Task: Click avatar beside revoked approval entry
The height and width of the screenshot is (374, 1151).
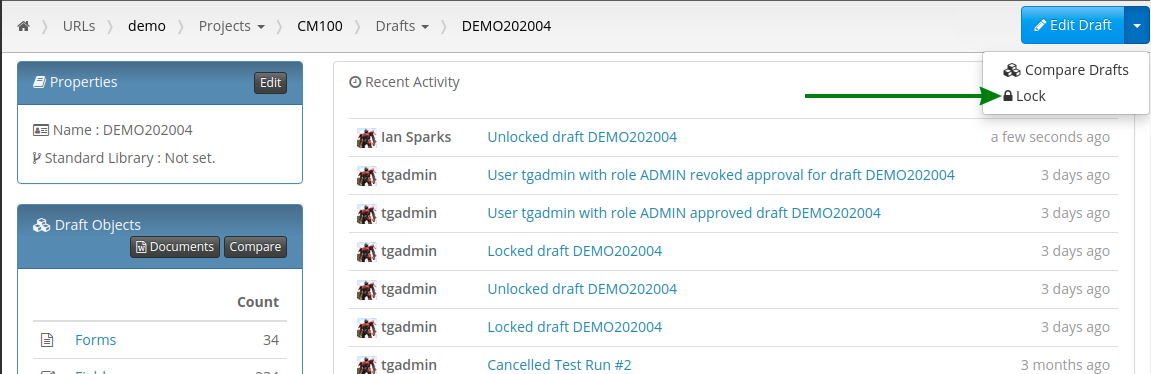Action: pos(366,176)
